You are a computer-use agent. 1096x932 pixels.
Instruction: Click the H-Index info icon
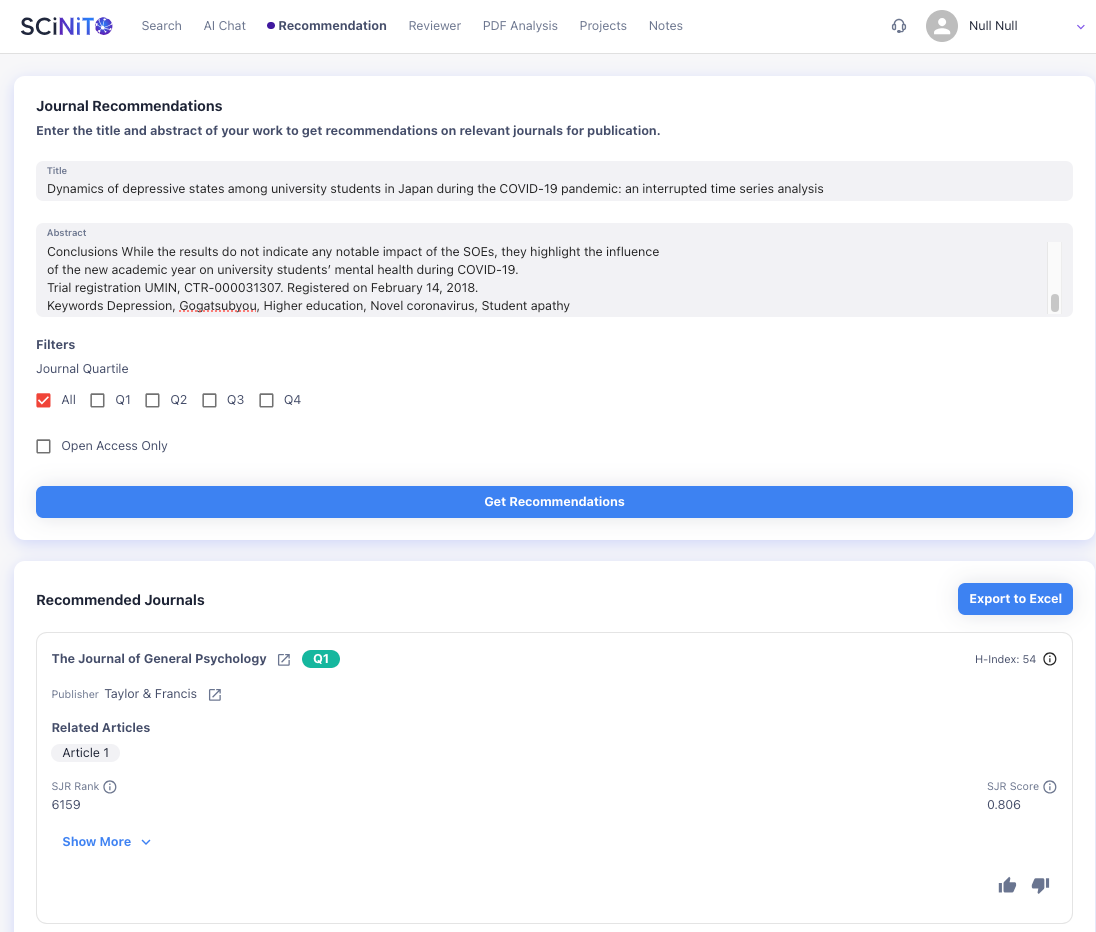(1050, 659)
